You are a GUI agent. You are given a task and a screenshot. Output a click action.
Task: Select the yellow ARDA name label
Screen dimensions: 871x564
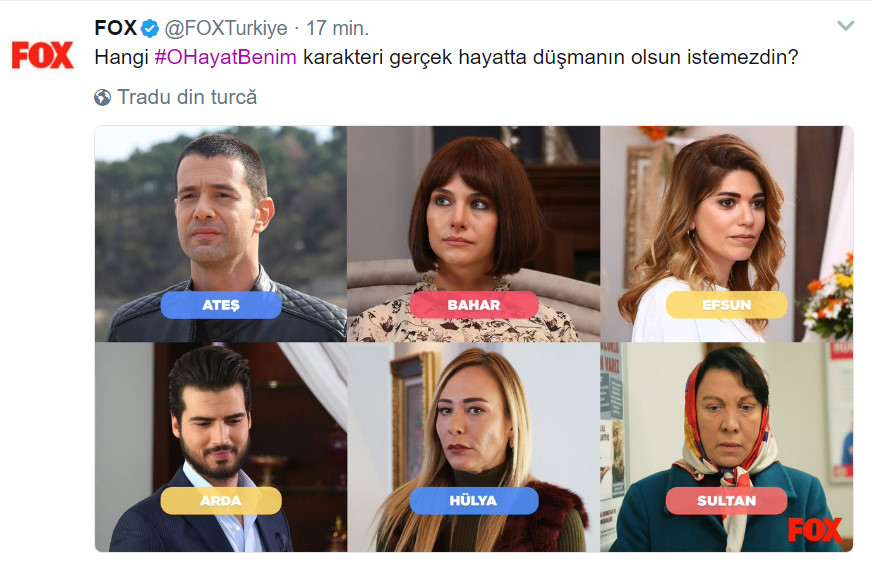point(221,501)
